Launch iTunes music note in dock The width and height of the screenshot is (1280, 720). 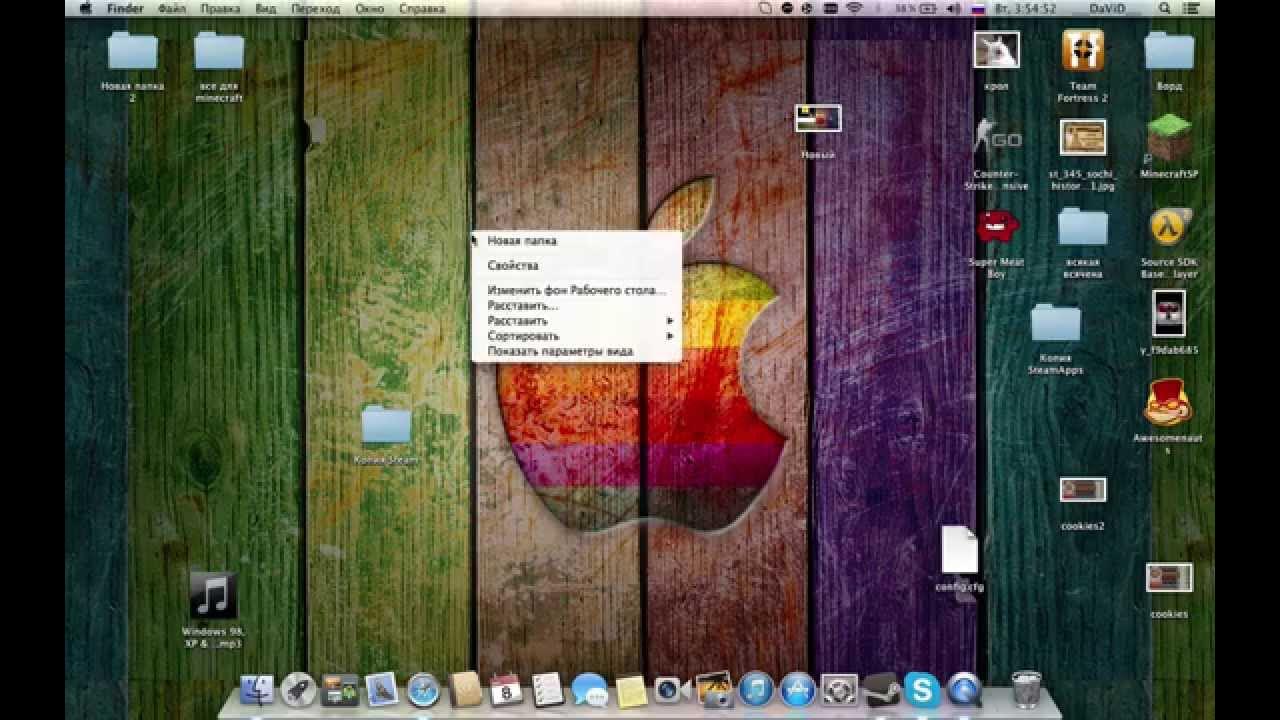(756, 689)
